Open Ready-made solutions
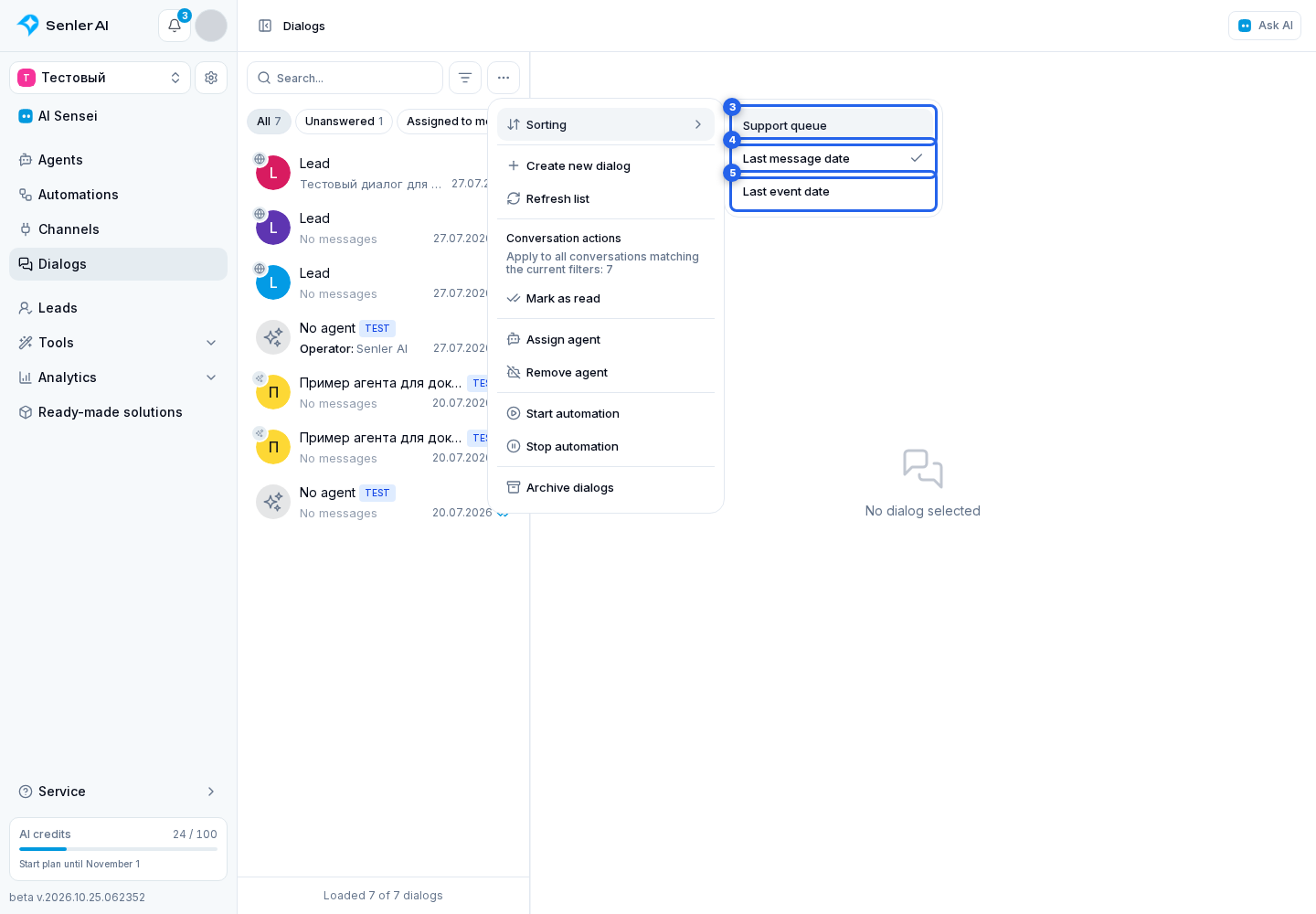Screen dimensions: 1316x914 click(x=118, y=412)
